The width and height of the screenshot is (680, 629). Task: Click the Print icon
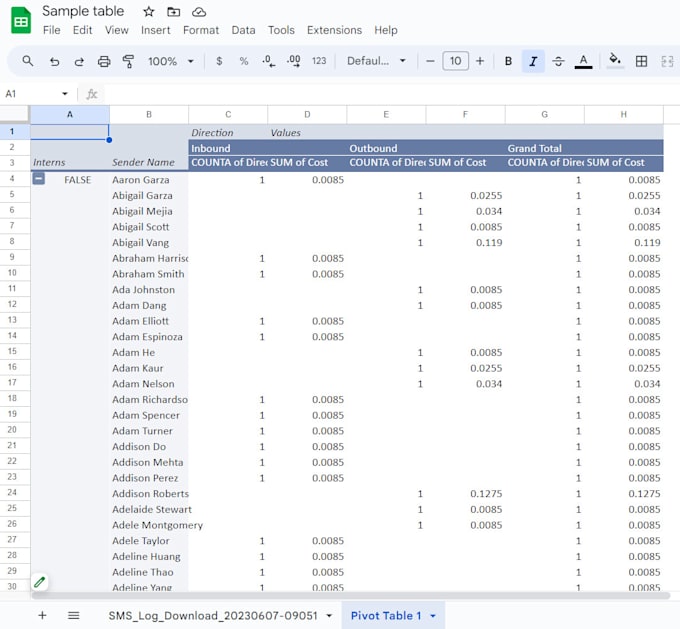point(104,61)
